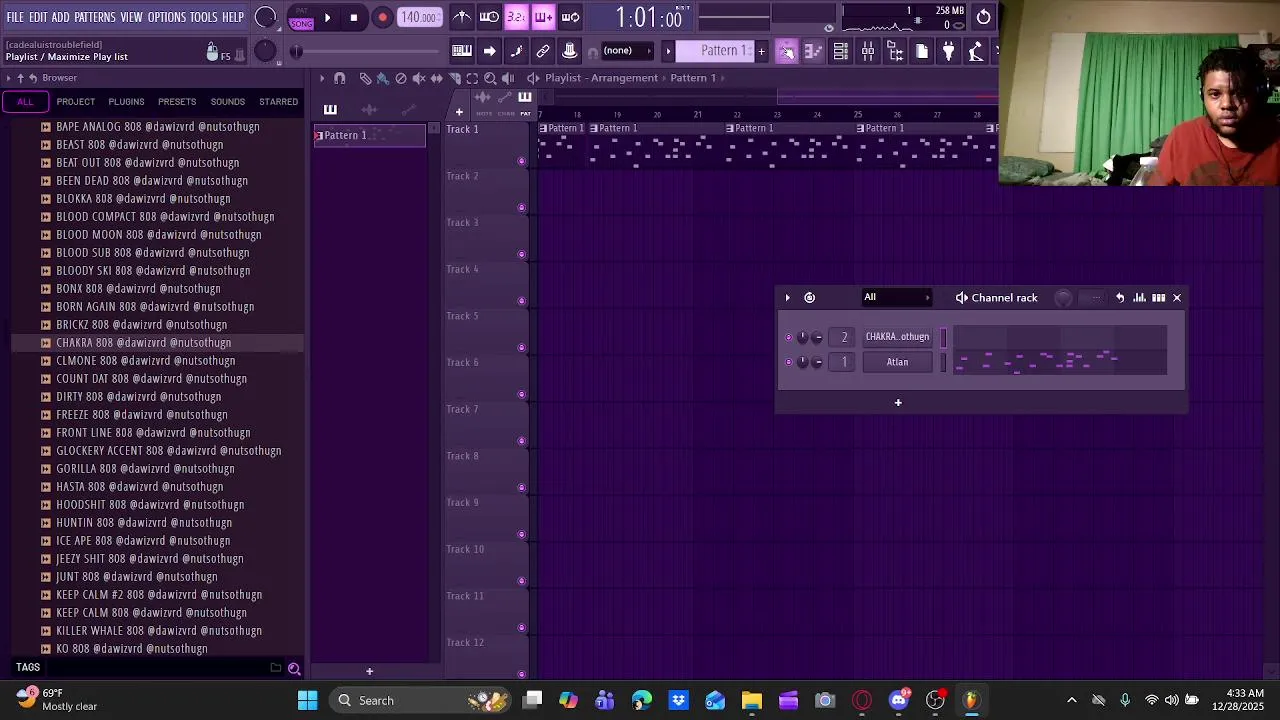Screen dimensions: 1280x720
Task: Select Pattern 1 in the pattern picker
Action: [370, 135]
